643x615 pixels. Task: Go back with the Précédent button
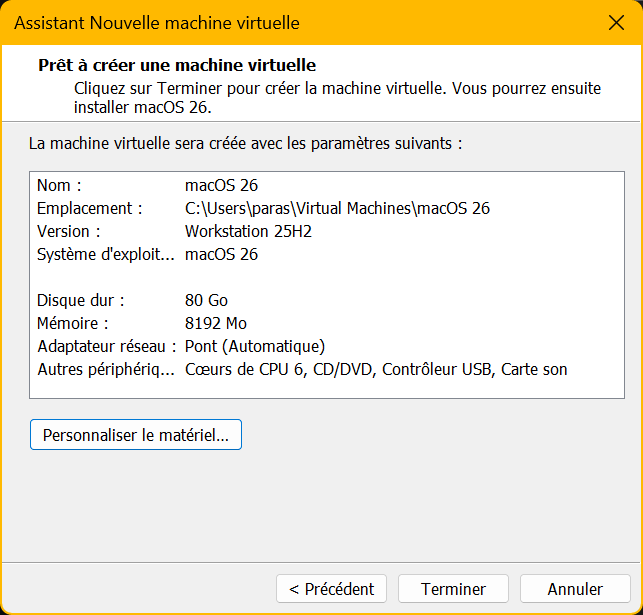pos(331,589)
